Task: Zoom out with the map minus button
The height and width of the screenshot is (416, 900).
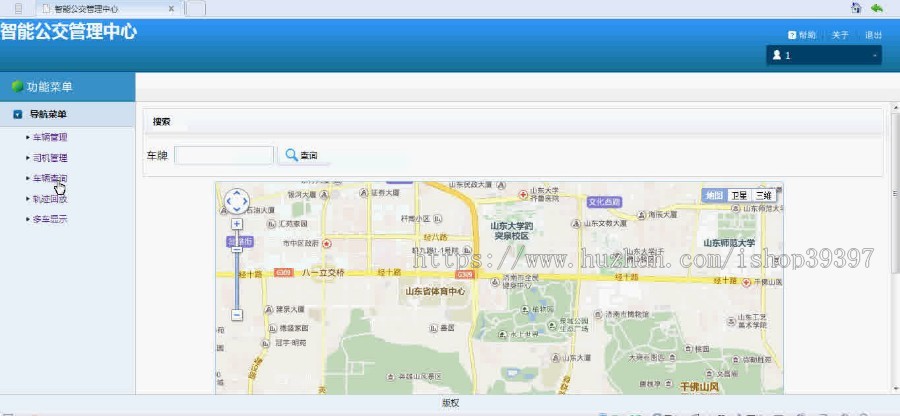Action: pyautogui.click(x=237, y=314)
